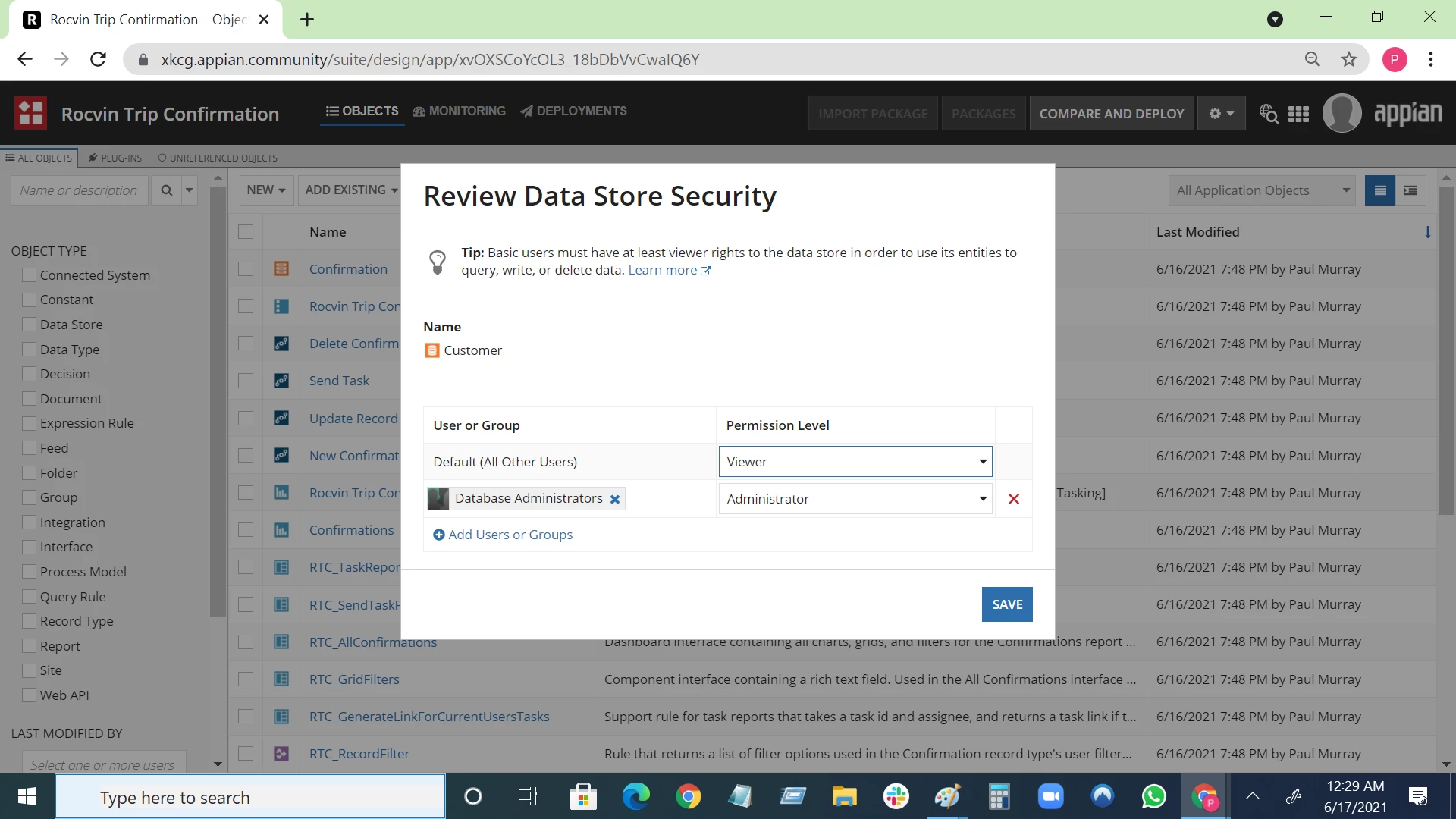This screenshot has height=819, width=1456.
Task: Remove Database Administrators row with red X
Action: (1013, 499)
